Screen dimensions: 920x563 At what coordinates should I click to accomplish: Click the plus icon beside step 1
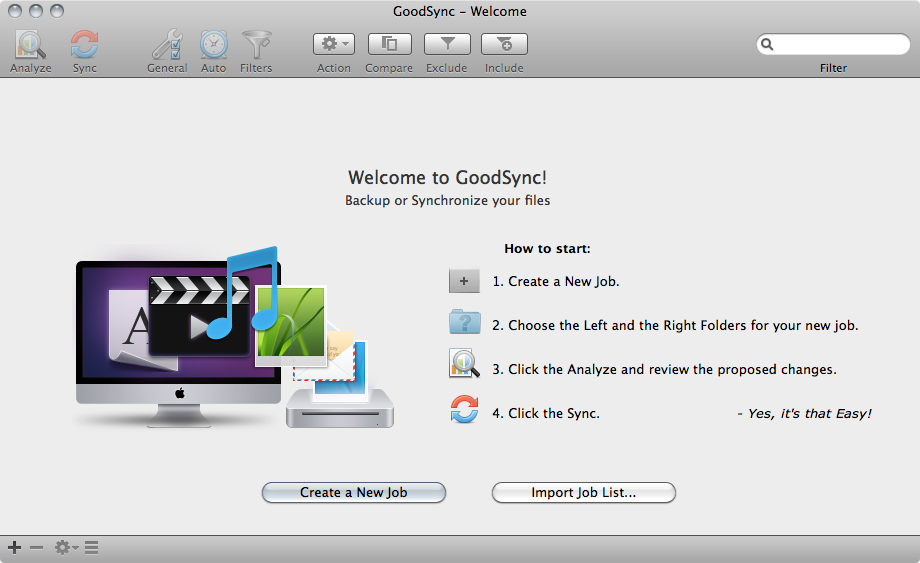tap(464, 281)
